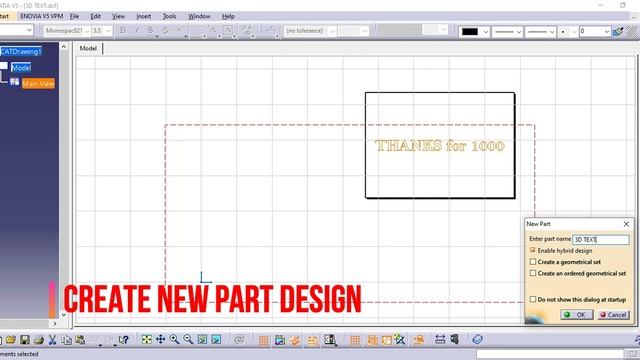The width and height of the screenshot is (640, 360).
Task: Check Do not show this dialog at startup
Action: point(533,299)
